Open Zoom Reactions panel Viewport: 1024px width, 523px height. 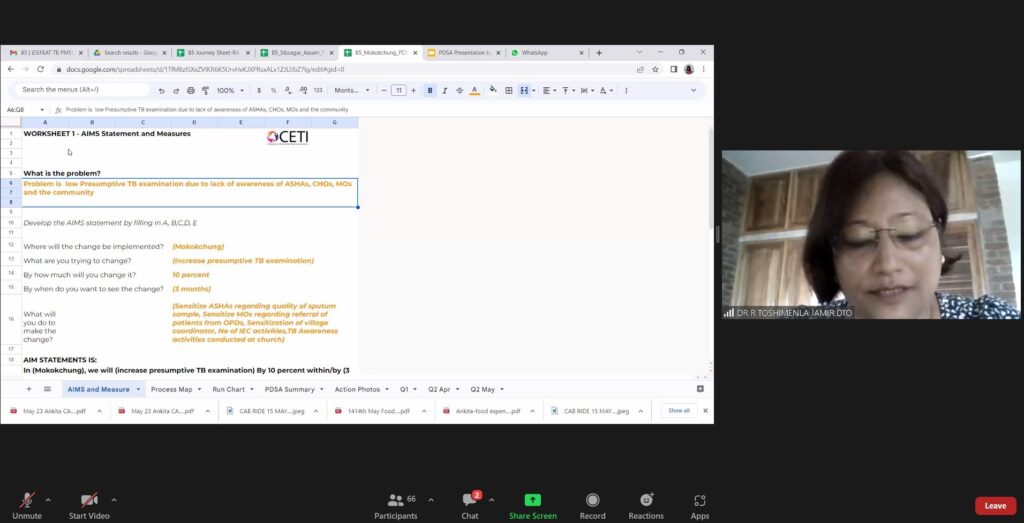point(646,503)
